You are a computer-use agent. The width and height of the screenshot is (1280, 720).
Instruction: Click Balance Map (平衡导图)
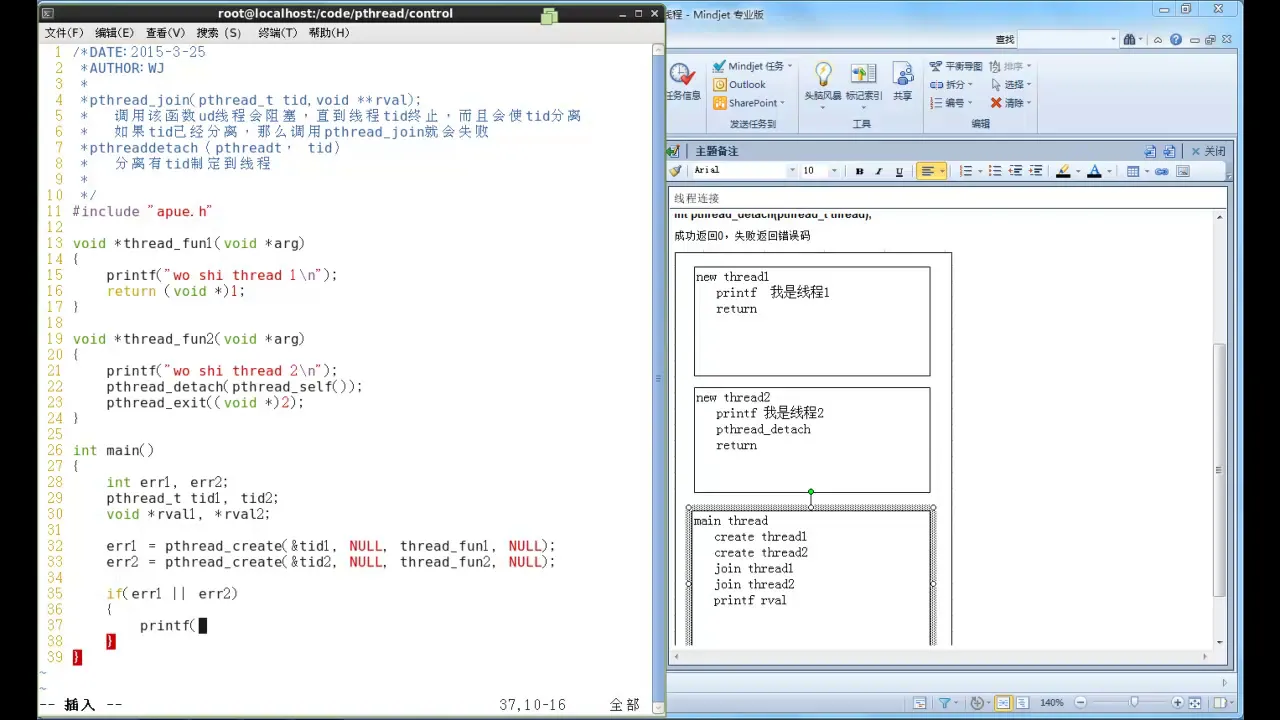click(x=955, y=66)
